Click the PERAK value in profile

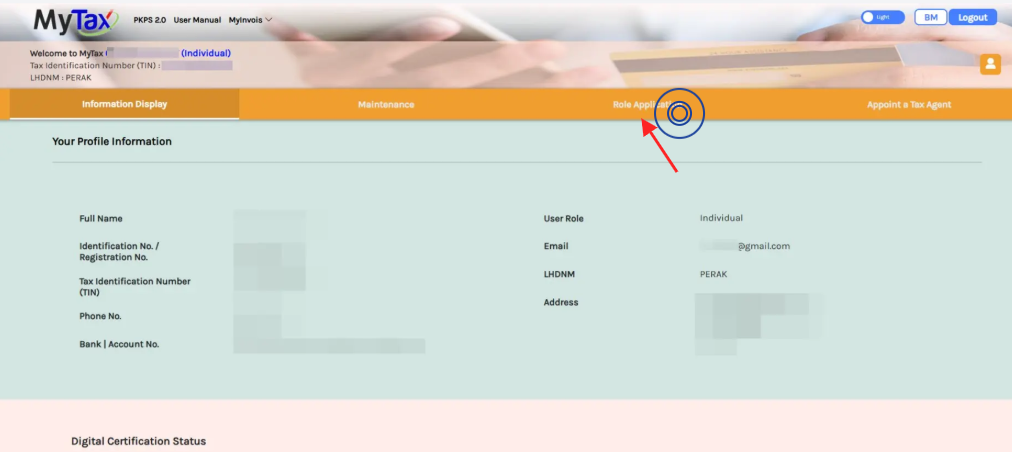tap(713, 274)
